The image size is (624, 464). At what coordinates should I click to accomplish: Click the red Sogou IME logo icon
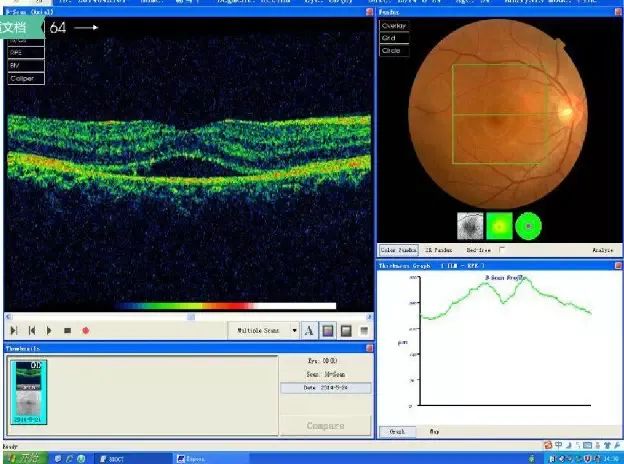pyautogui.click(x=548, y=445)
